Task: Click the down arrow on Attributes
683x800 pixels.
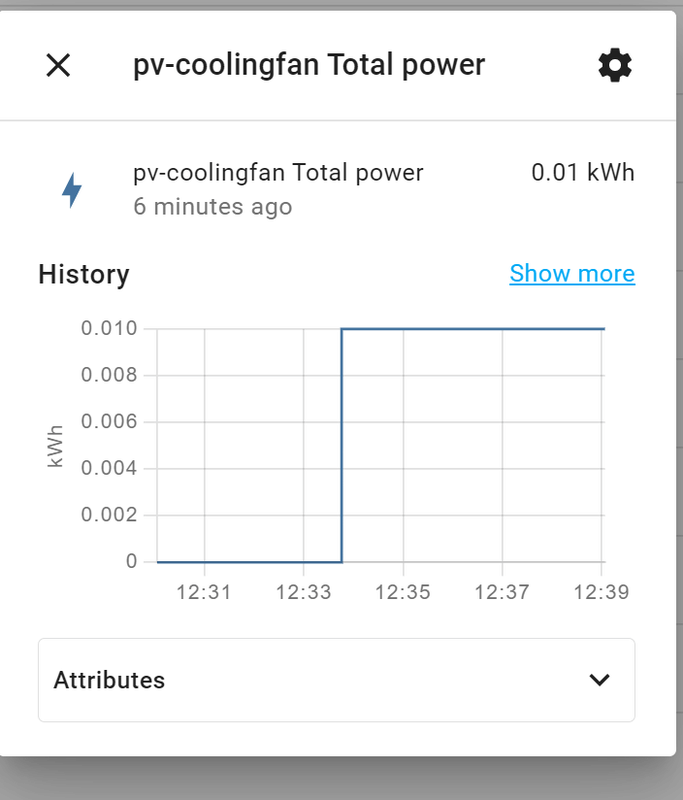Action: click(x=600, y=679)
